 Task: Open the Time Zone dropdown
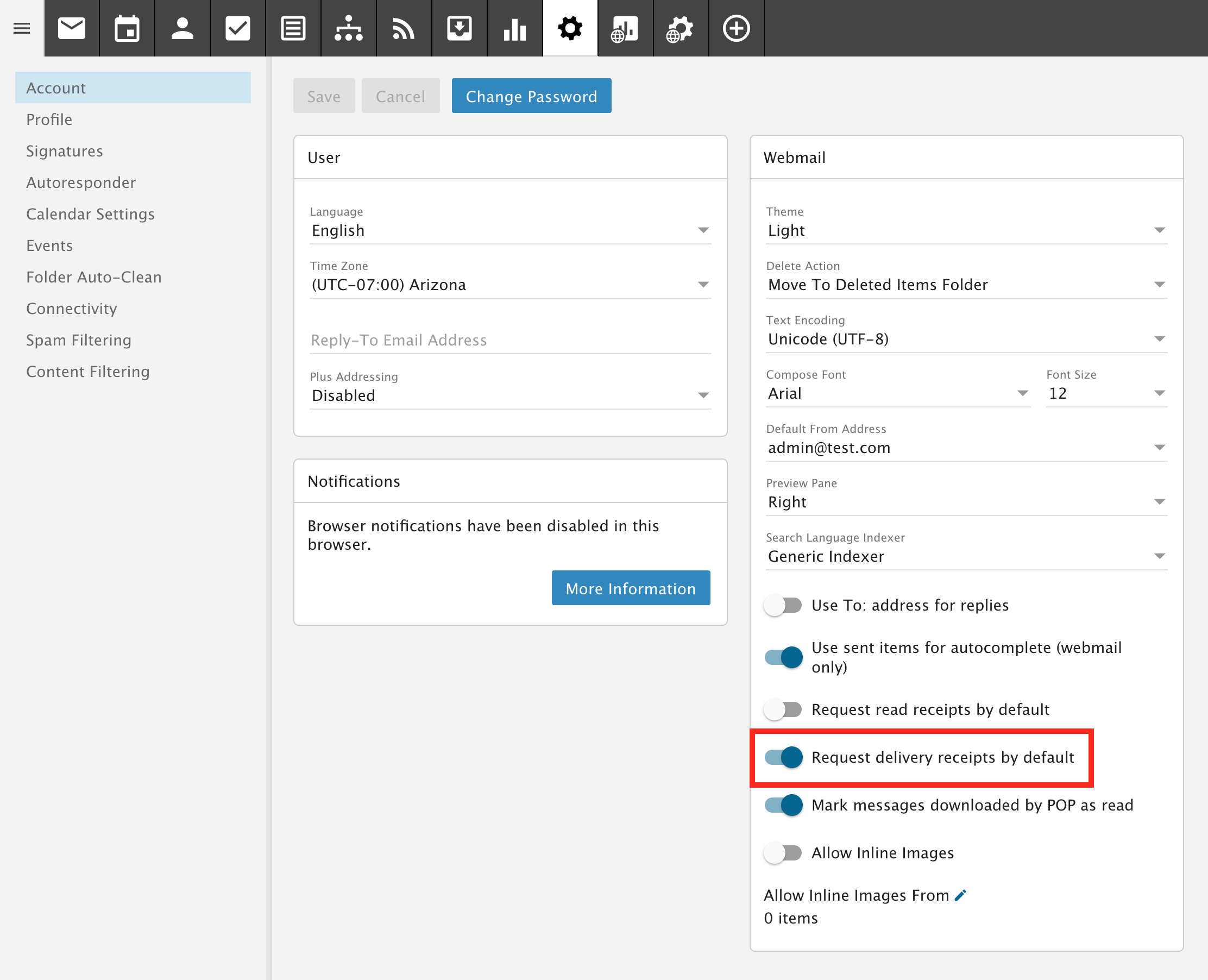509,285
